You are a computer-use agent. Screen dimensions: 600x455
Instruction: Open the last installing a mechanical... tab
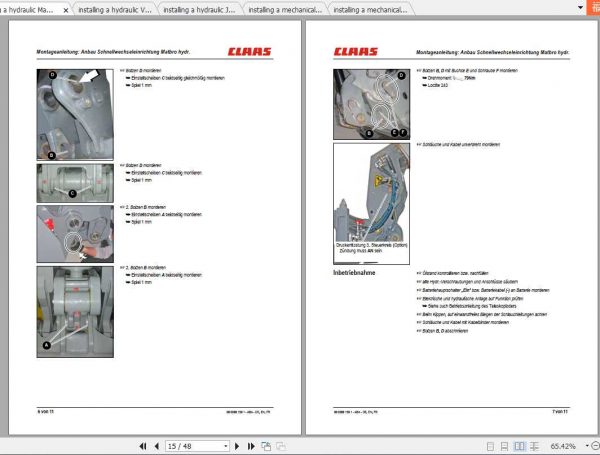[370, 10]
